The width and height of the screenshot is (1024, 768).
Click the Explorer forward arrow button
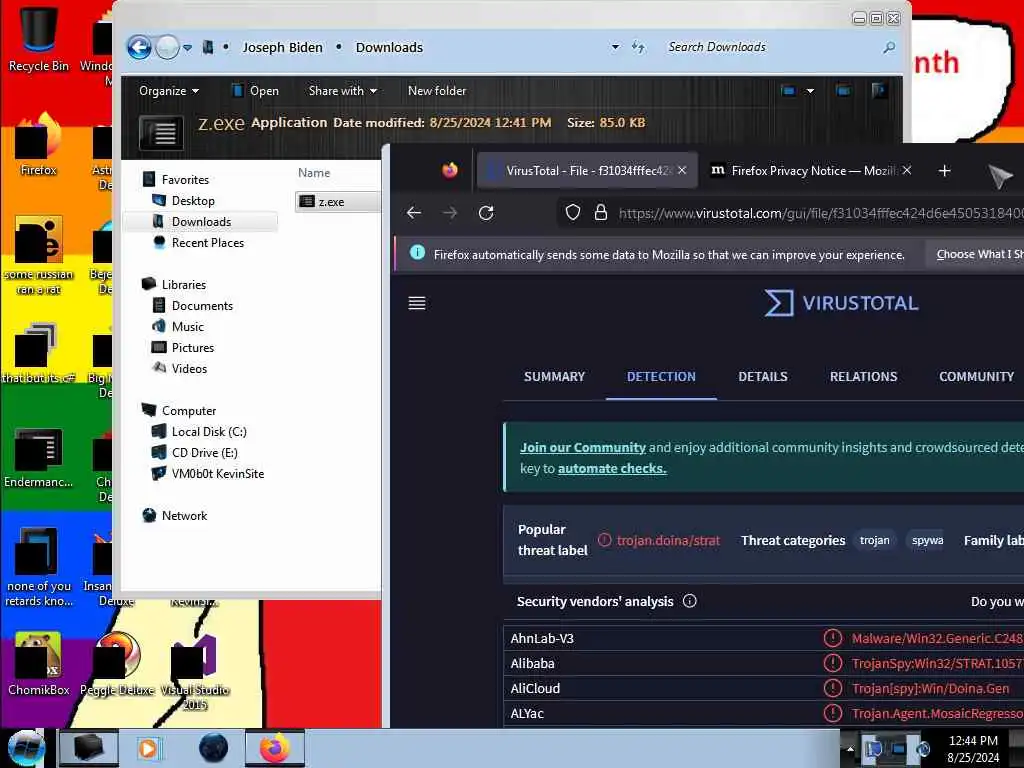[167, 47]
